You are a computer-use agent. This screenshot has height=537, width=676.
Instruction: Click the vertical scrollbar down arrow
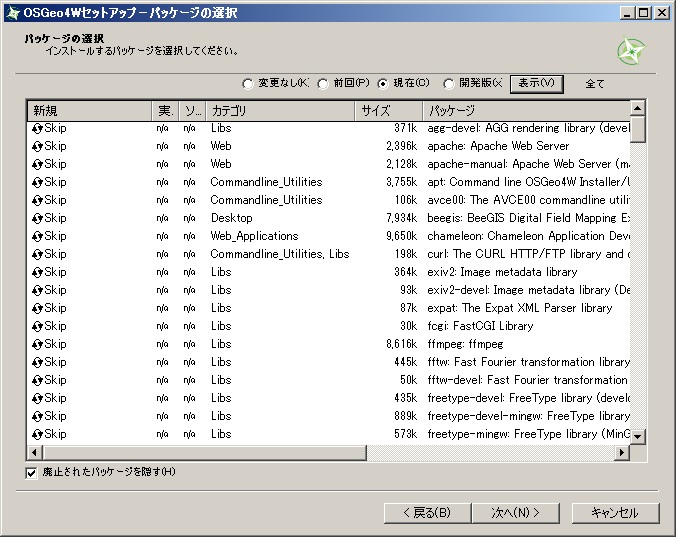(x=638, y=436)
